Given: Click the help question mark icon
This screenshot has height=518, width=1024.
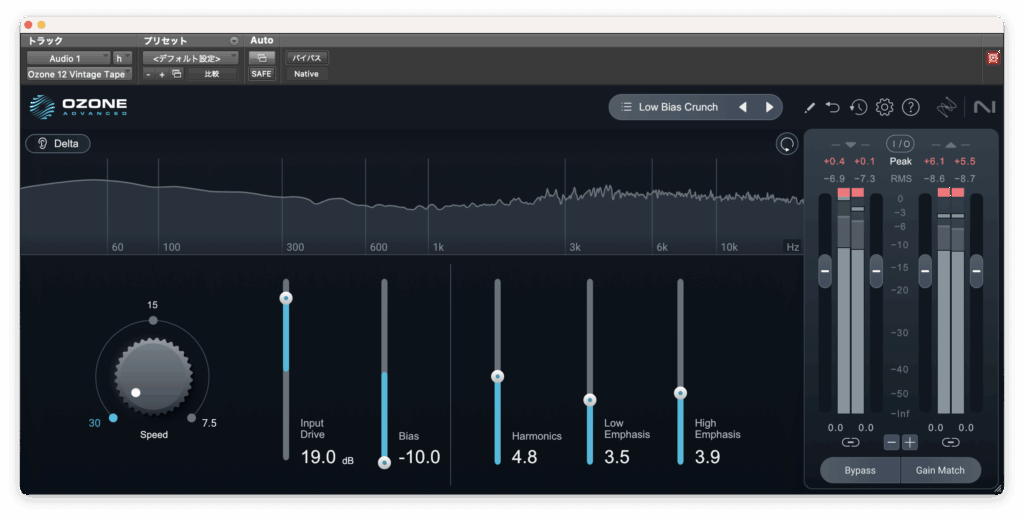Looking at the screenshot, I should 910,107.
